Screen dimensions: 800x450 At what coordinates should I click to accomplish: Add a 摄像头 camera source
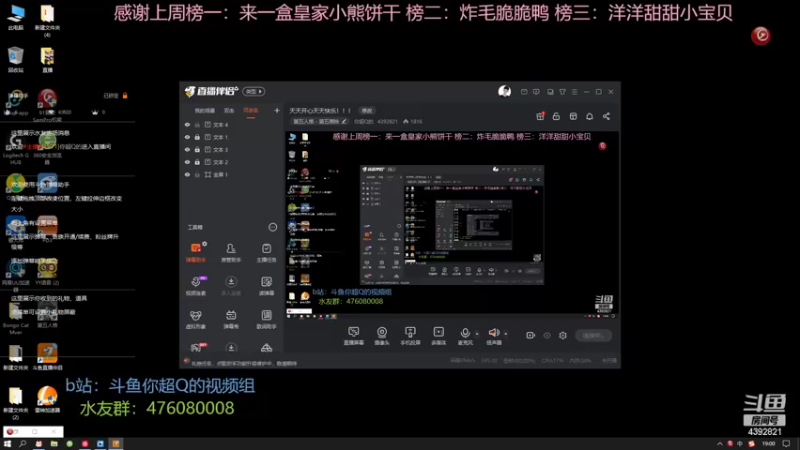tap(382, 336)
